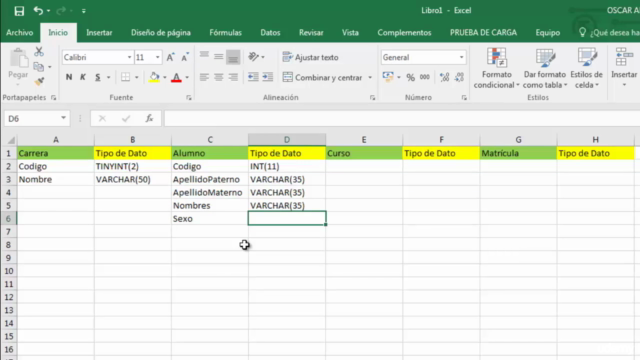Screen dimensions: 640x360
Task: Click Combinar y centrar button
Action: coord(322,77)
